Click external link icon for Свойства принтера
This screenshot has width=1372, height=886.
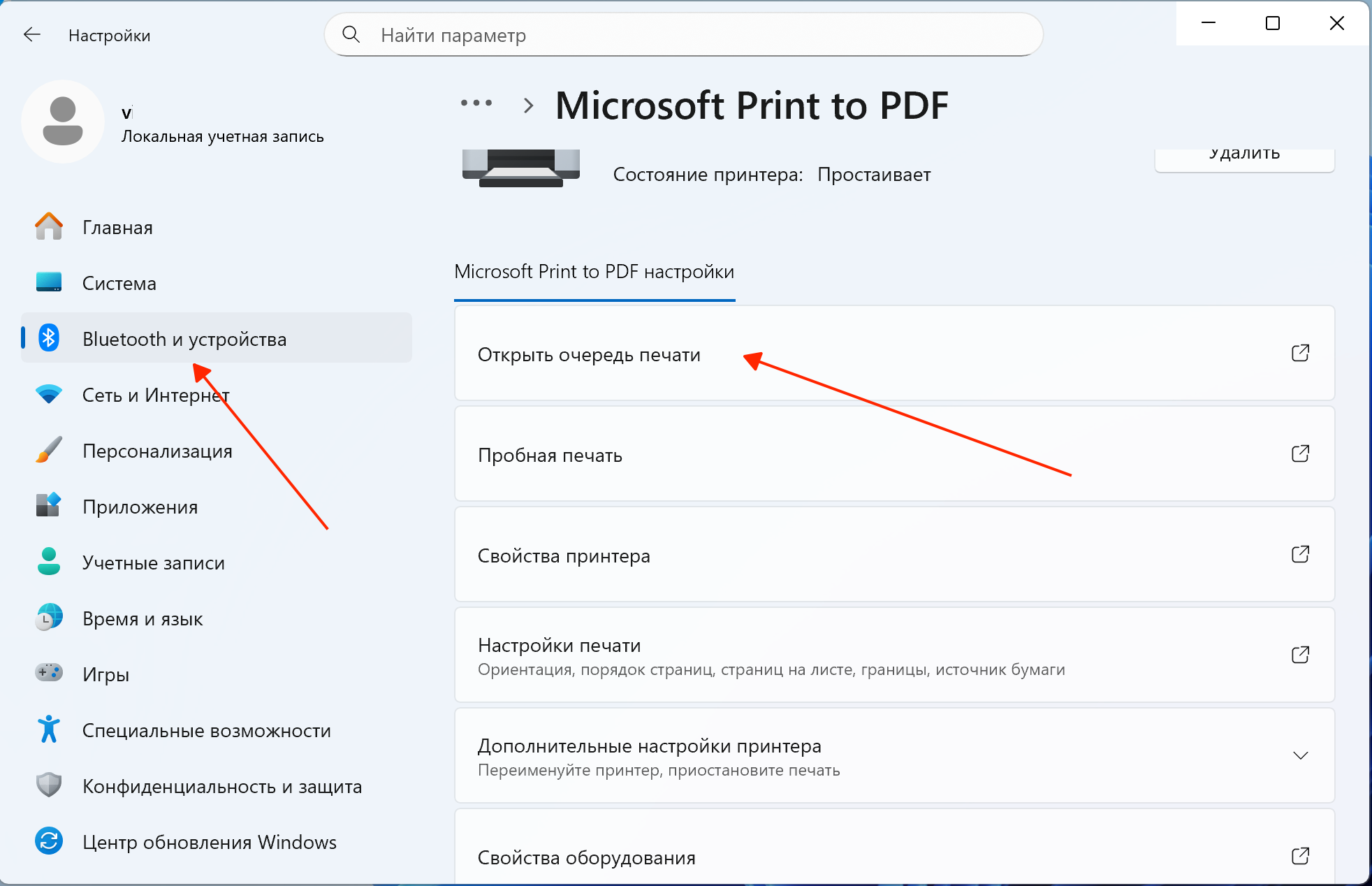click(x=1300, y=555)
